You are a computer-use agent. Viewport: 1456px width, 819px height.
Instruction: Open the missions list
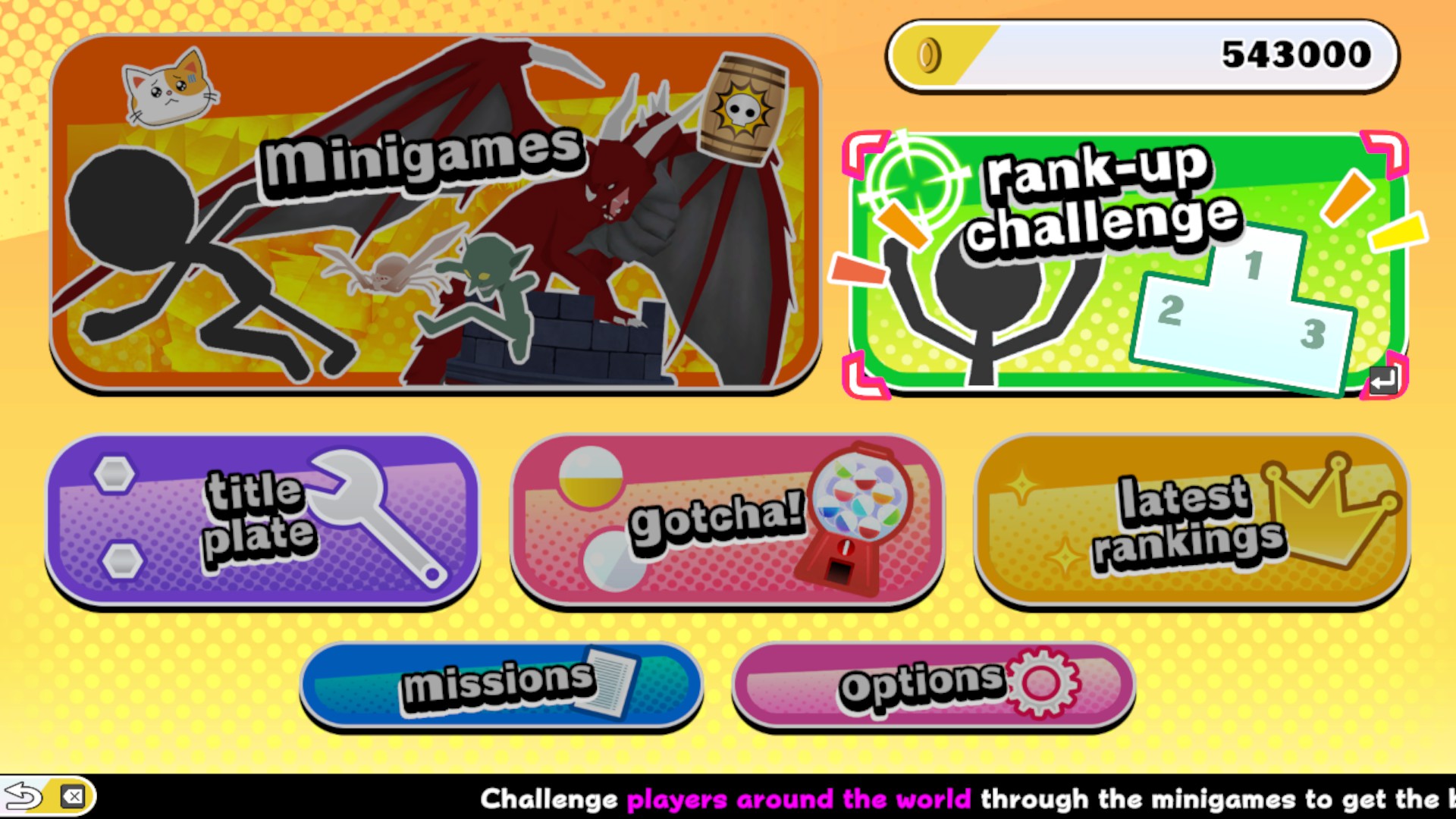click(x=501, y=686)
